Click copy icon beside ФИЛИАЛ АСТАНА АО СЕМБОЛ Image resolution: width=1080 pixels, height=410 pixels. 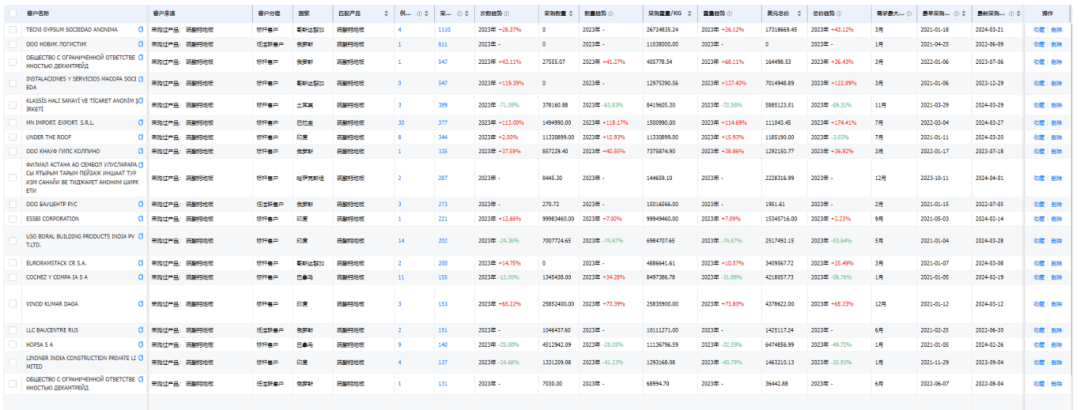click(141, 165)
